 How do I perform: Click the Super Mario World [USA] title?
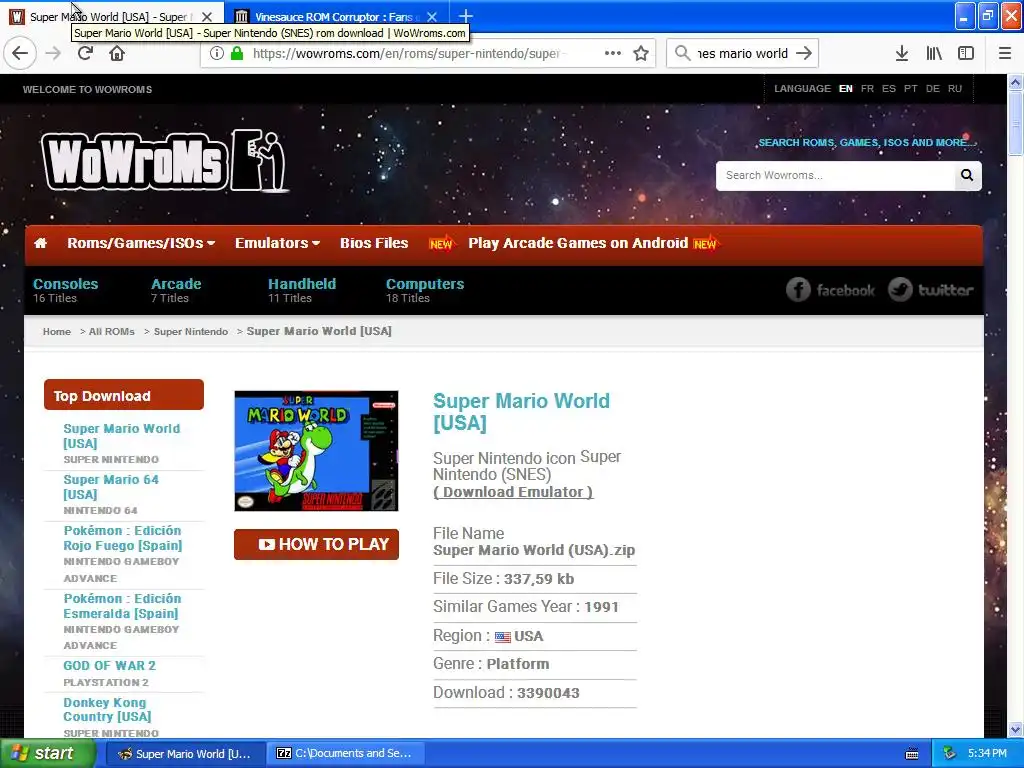click(521, 411)
